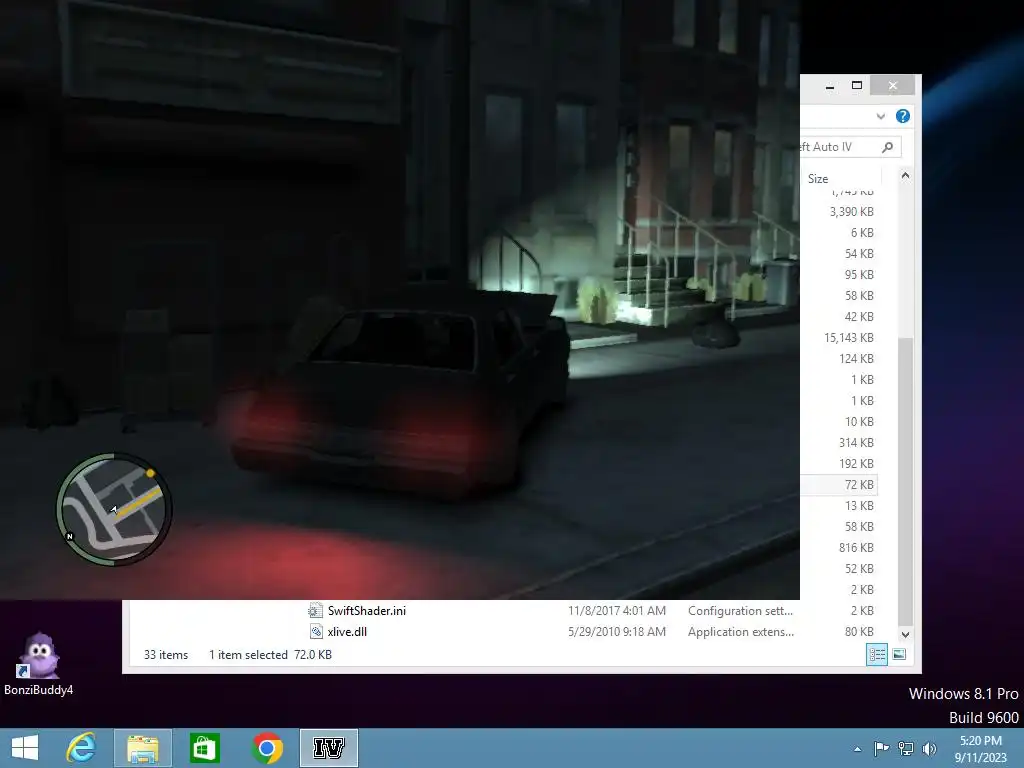Click the SwiftShader.ini file icon
1024x768 pixels.
(315, 611)
